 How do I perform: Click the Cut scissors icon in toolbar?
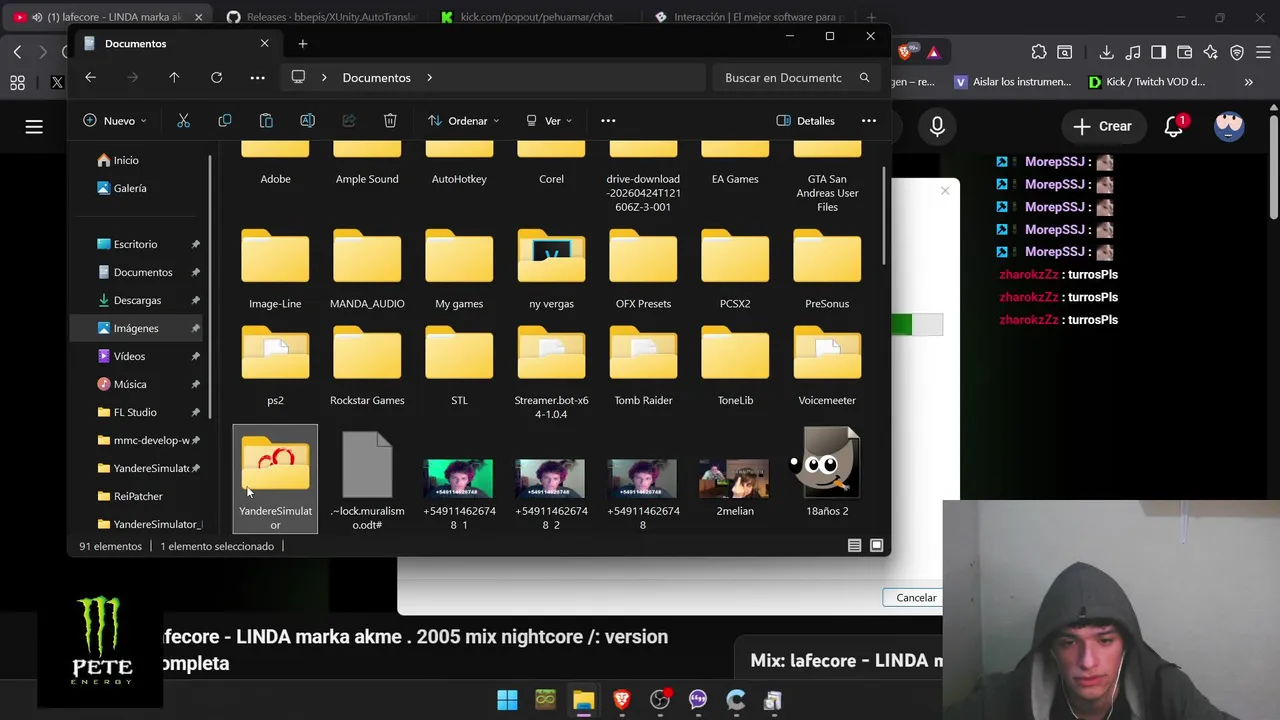(x=183, y=121)
